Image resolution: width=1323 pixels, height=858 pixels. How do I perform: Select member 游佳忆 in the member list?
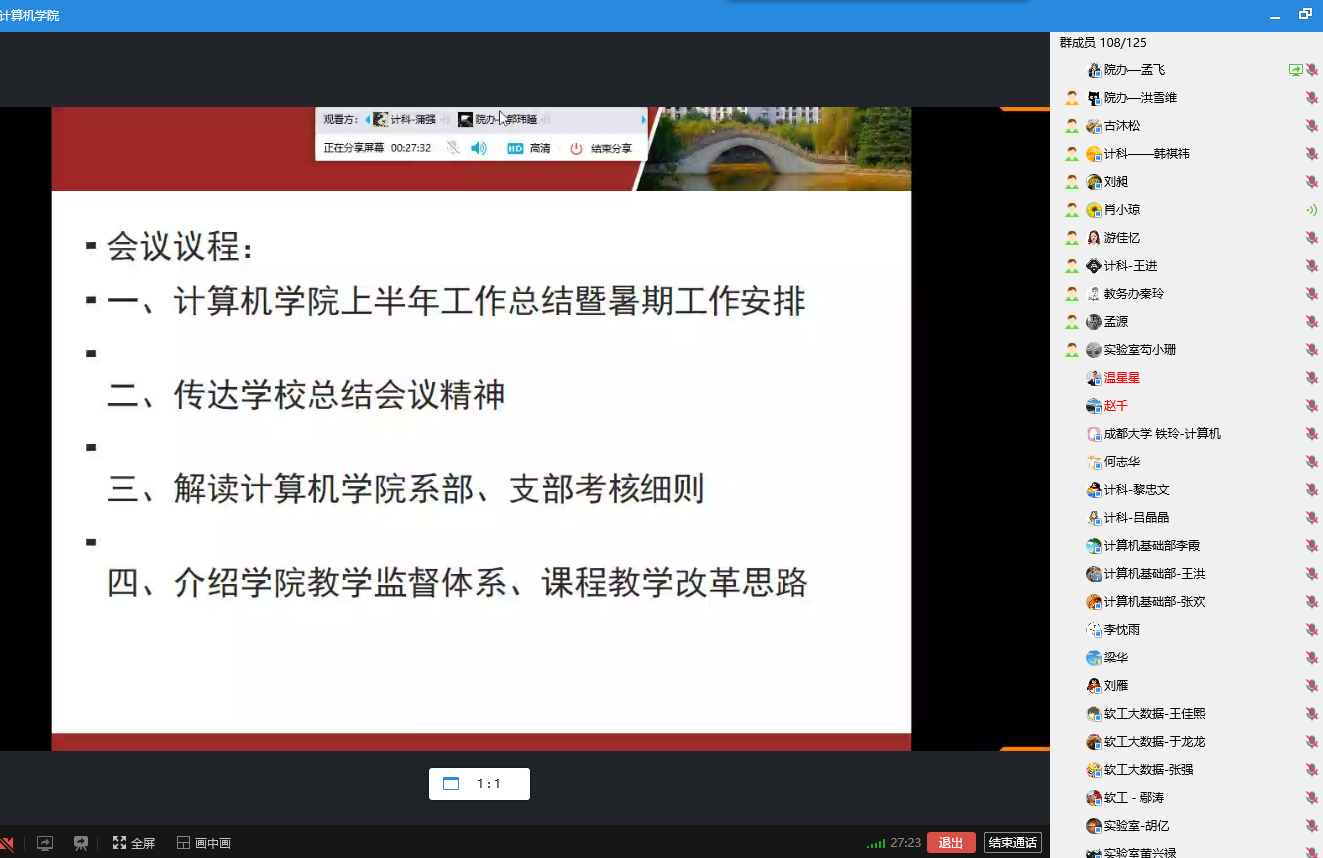(1121, 238)
